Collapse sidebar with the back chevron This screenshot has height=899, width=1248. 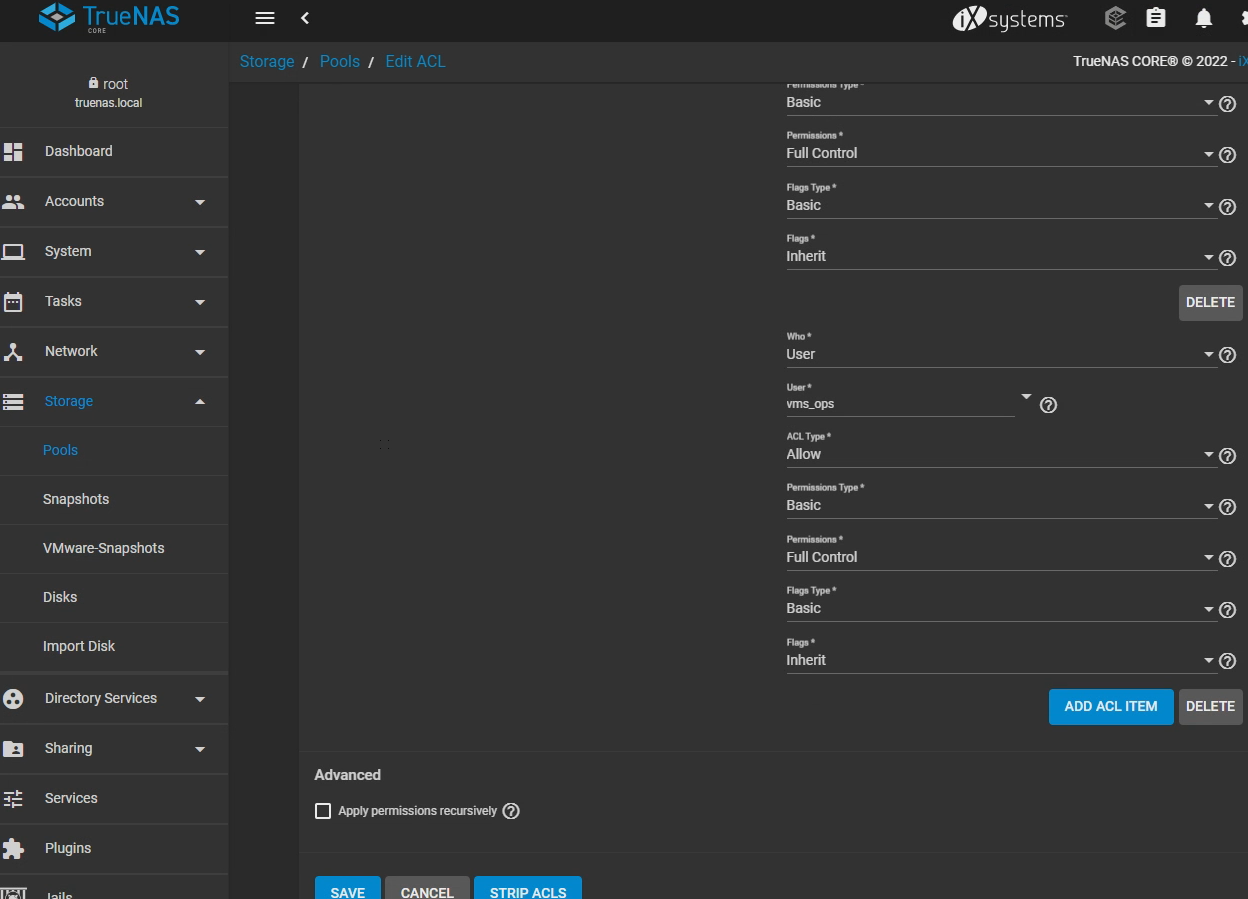coord(305,18)
